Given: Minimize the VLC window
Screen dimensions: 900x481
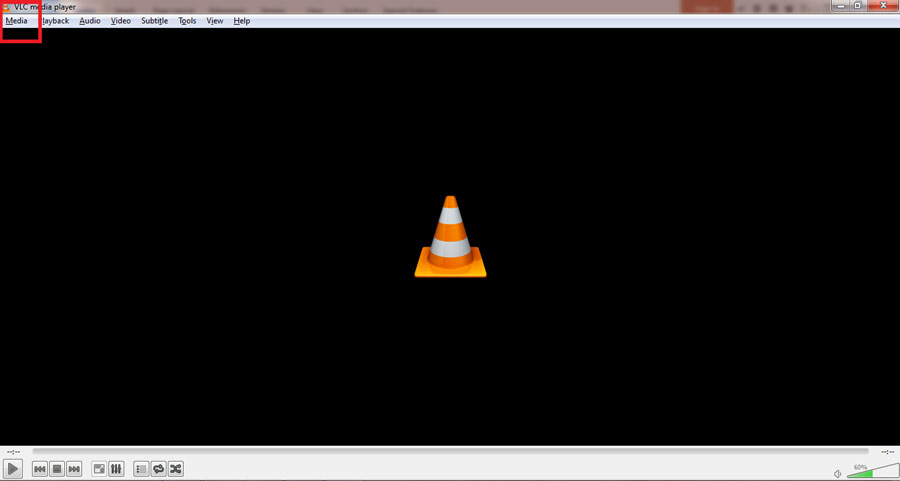Looking at the screenshot, I should [x=841, y=5].
